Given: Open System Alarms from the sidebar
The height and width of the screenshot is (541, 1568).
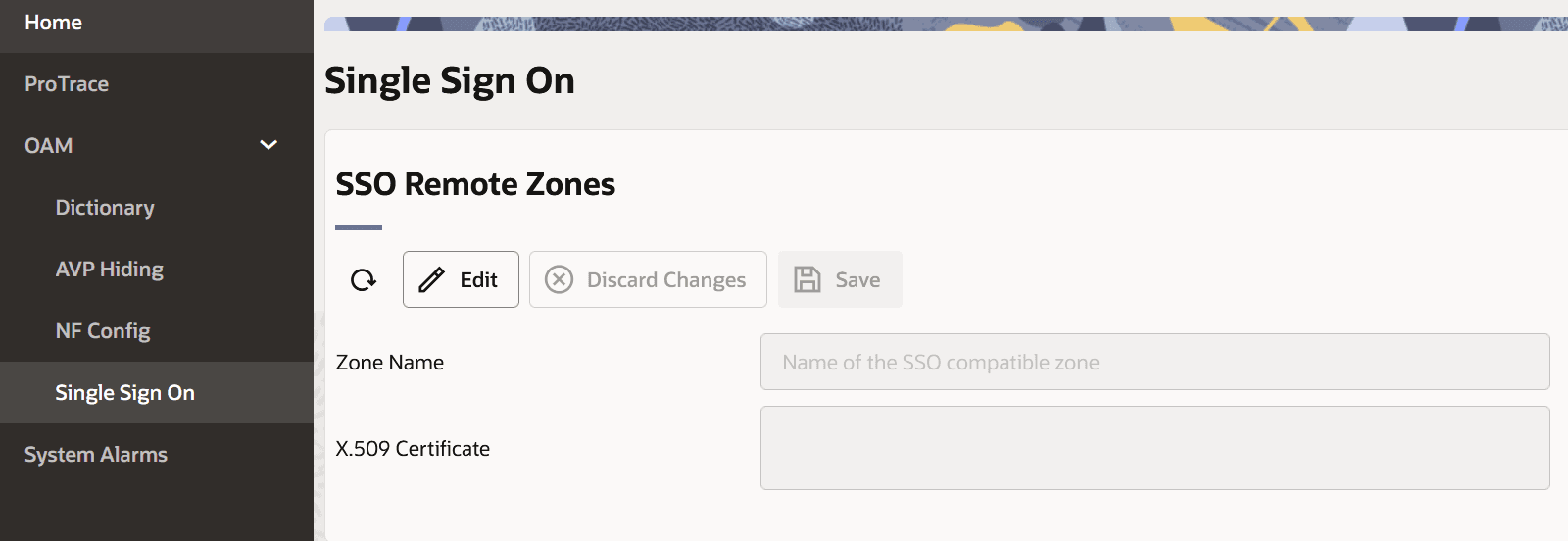Looking at the screenshot, I should coord(96,455).
